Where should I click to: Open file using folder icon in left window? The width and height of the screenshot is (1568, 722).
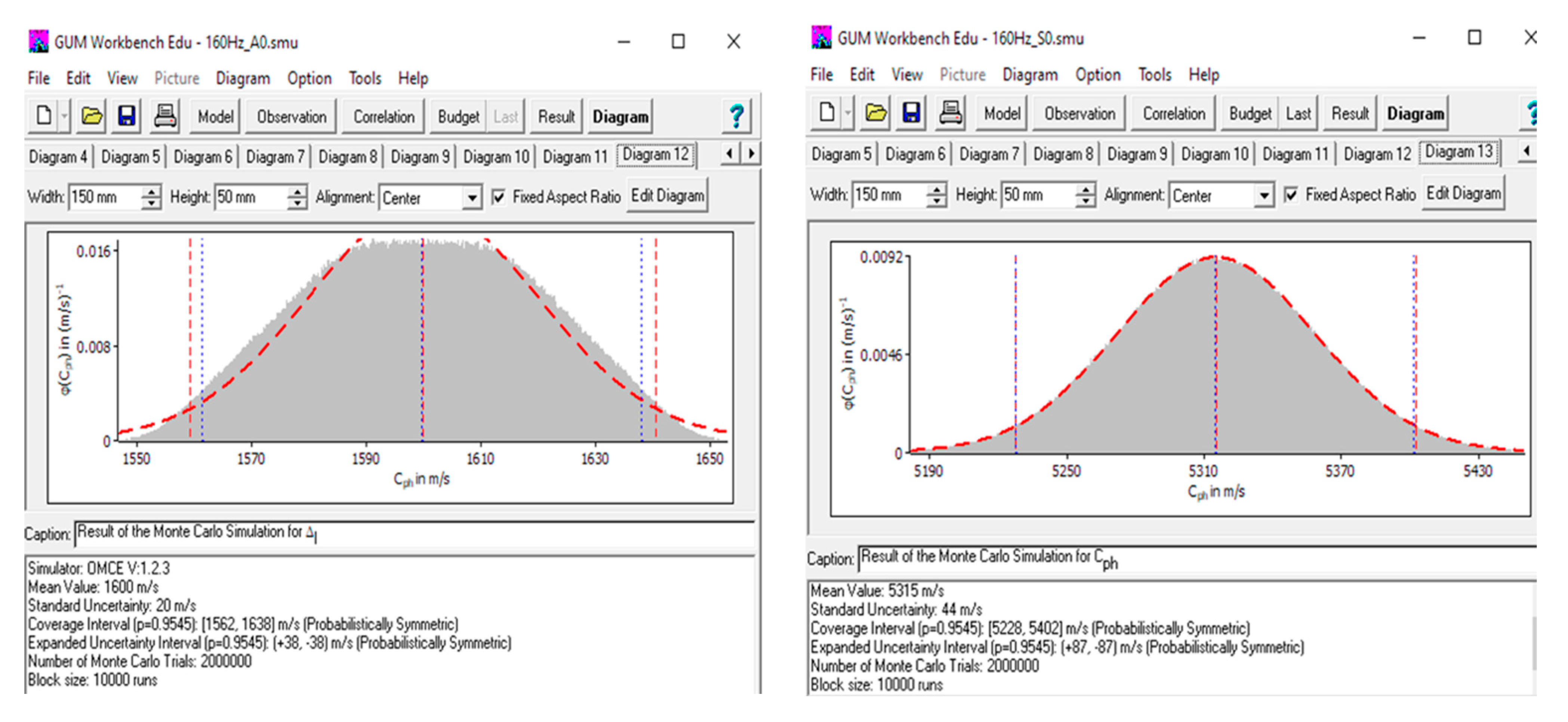91,116
